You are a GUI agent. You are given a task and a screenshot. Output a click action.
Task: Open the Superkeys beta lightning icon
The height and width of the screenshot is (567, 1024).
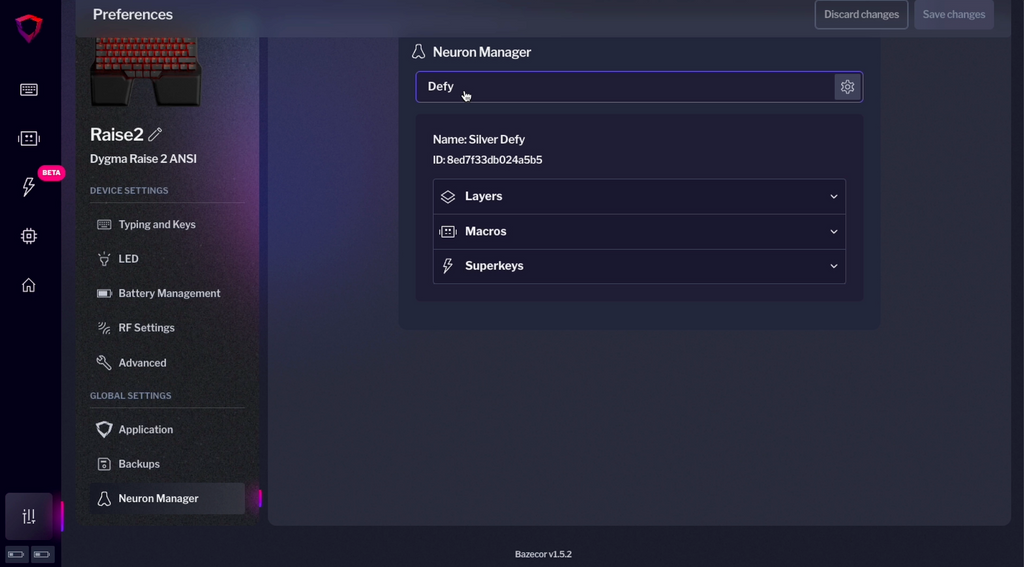point(29,187)
